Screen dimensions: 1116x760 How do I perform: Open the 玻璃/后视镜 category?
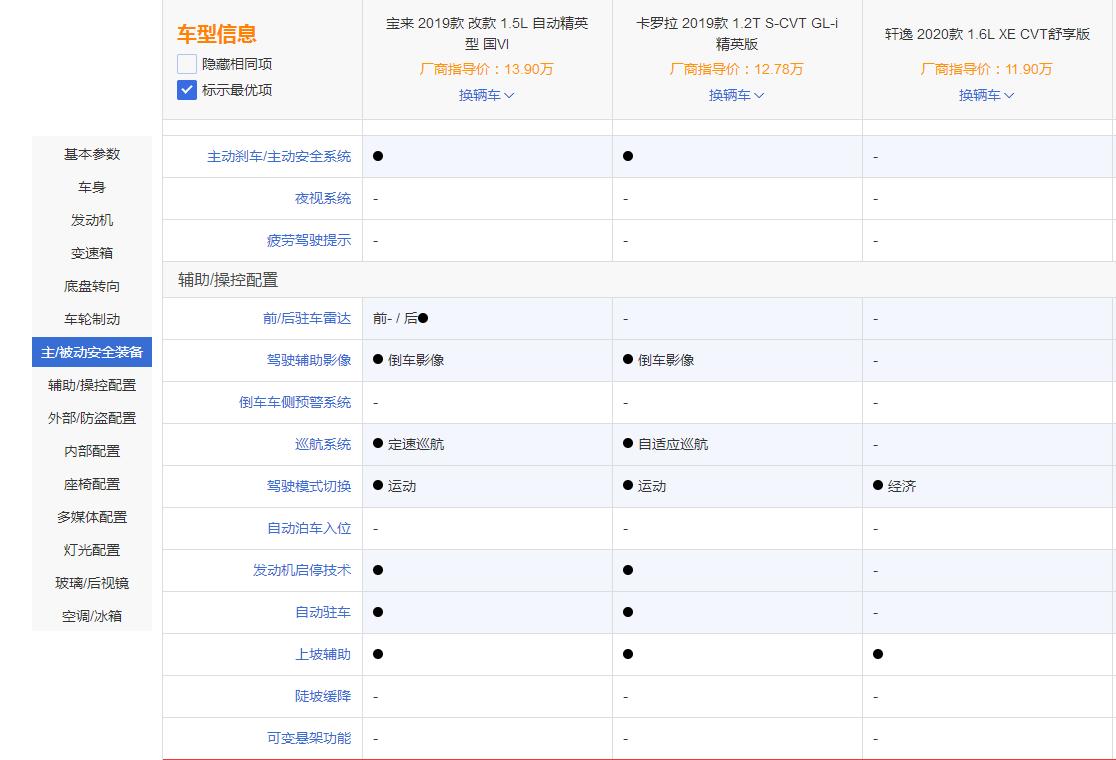[91, 583]
